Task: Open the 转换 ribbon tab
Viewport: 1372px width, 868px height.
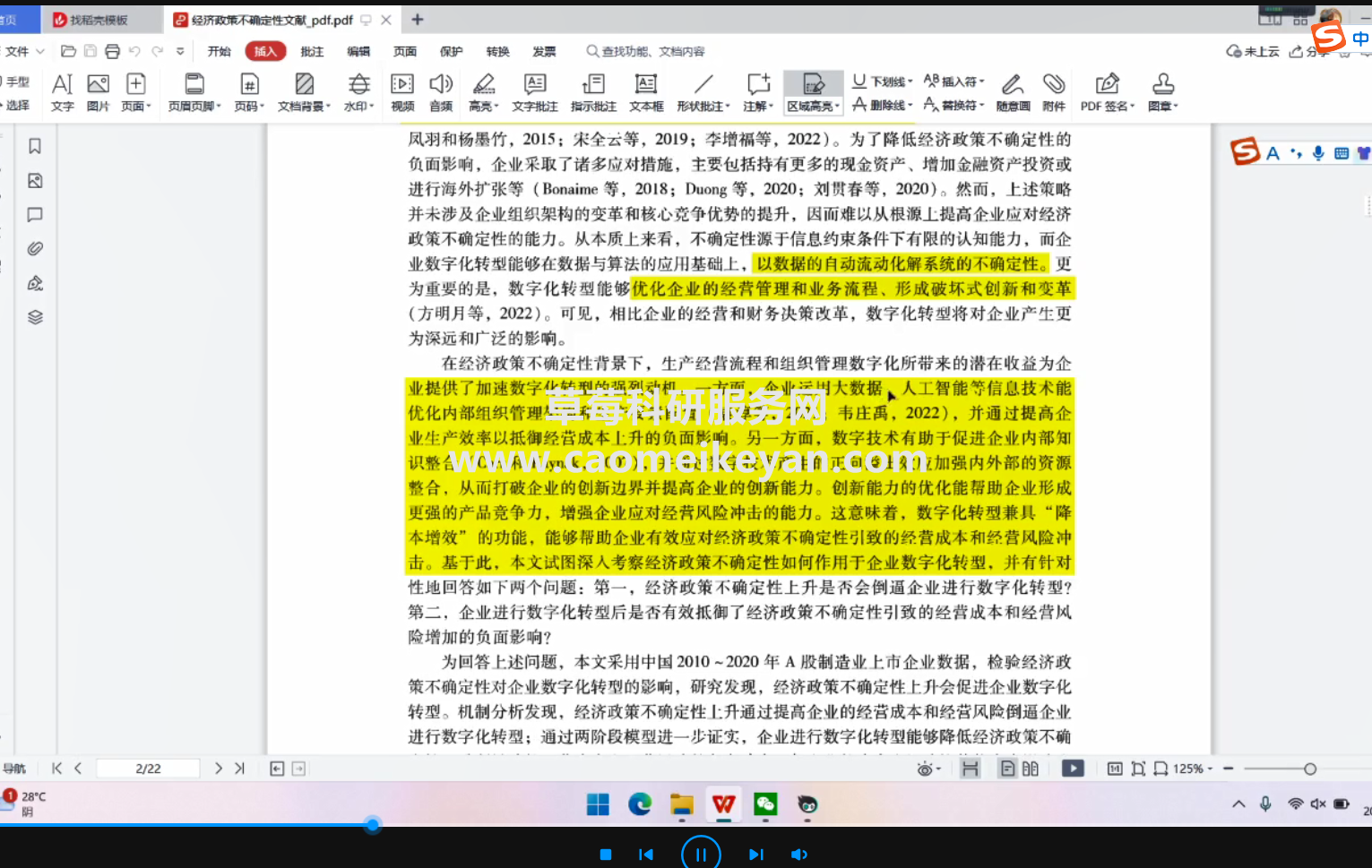Action: coord(497,51)
